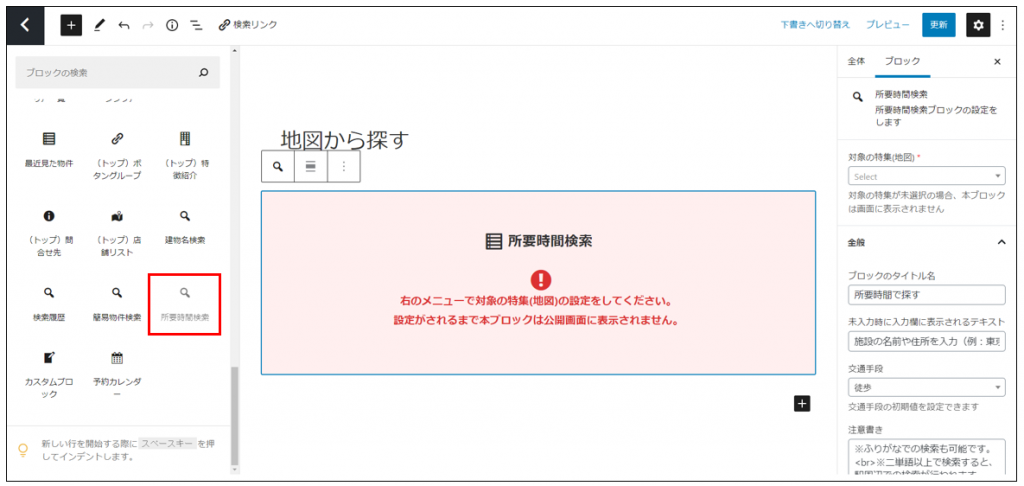The image size is (1024, 486).
Task: Switch to the ブロック sidebar tab
Action: point(903,61)
